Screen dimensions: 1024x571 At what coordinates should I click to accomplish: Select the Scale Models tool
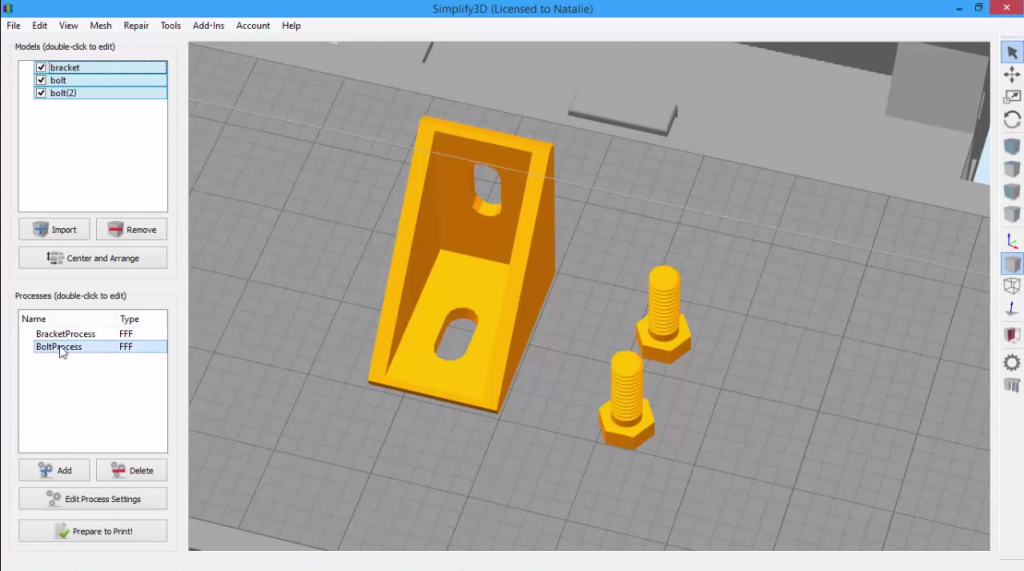coord(1012,97)
